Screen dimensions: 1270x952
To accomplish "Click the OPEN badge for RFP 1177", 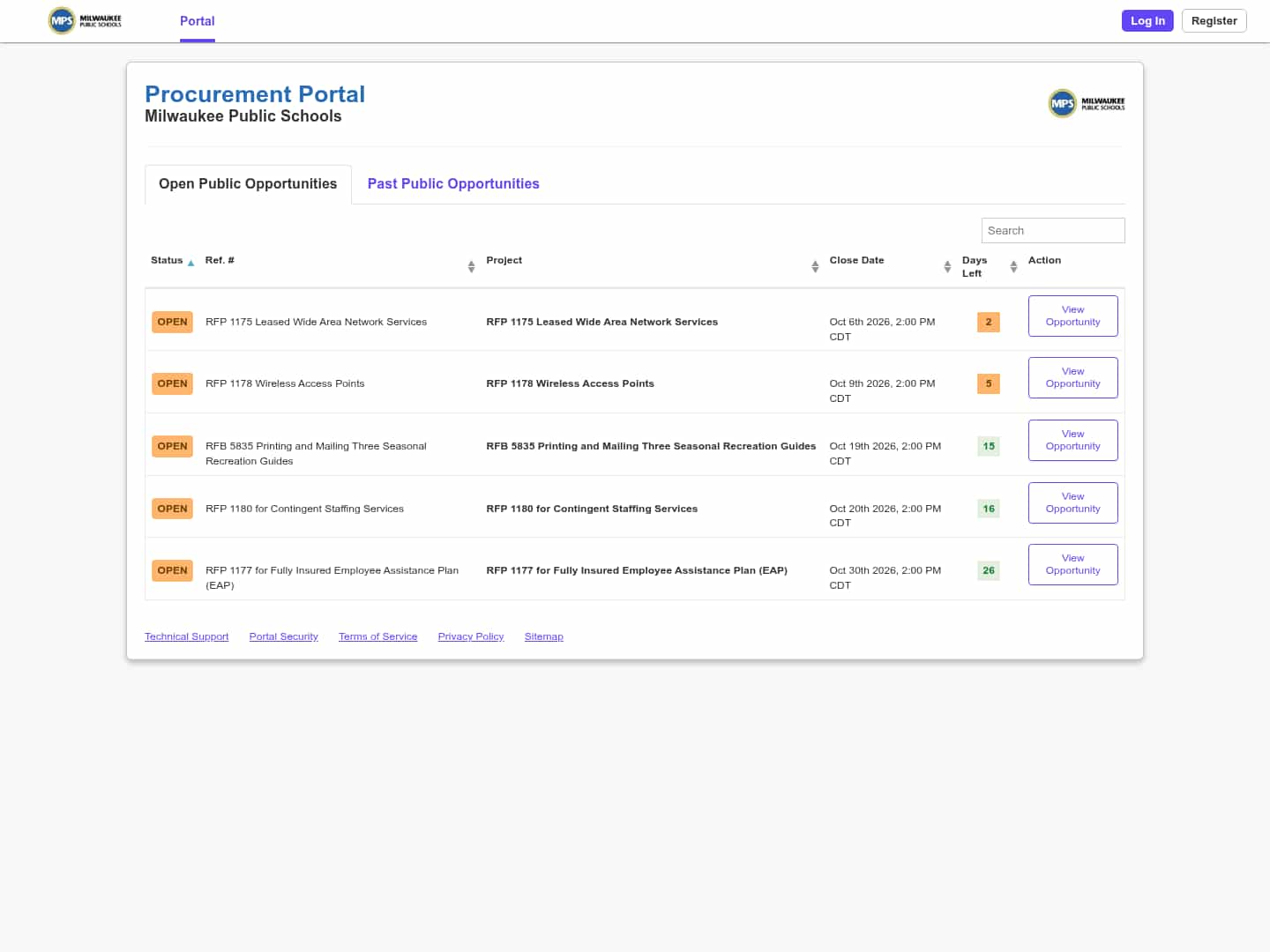I will point(173,570).
